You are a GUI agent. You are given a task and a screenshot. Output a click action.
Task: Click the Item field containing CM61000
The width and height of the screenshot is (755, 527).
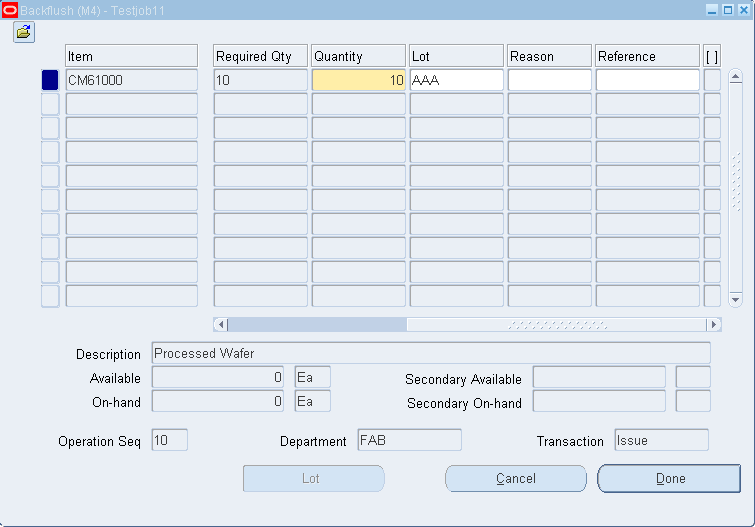point(131,80)
